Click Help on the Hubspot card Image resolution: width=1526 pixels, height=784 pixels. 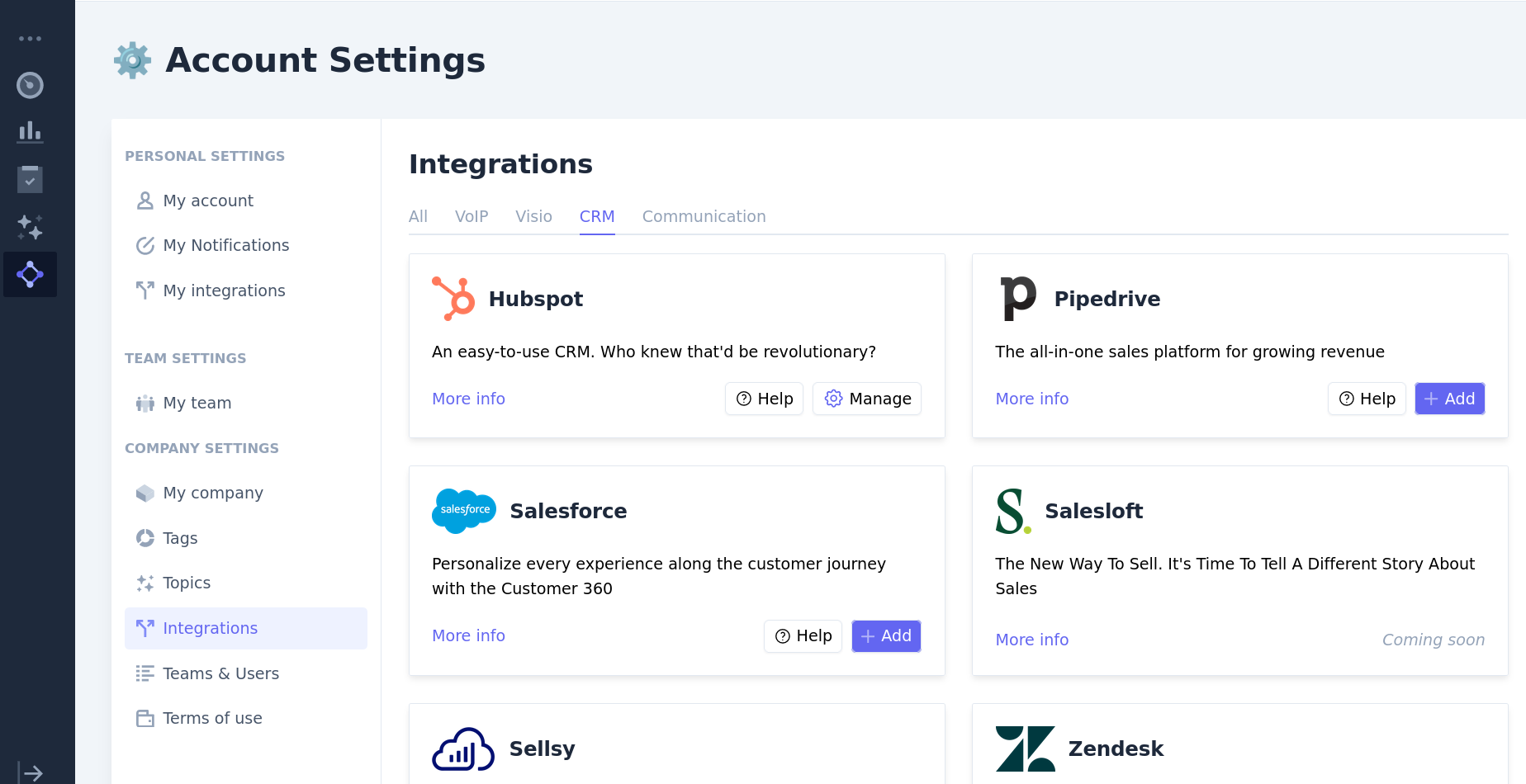pos(764,399)
